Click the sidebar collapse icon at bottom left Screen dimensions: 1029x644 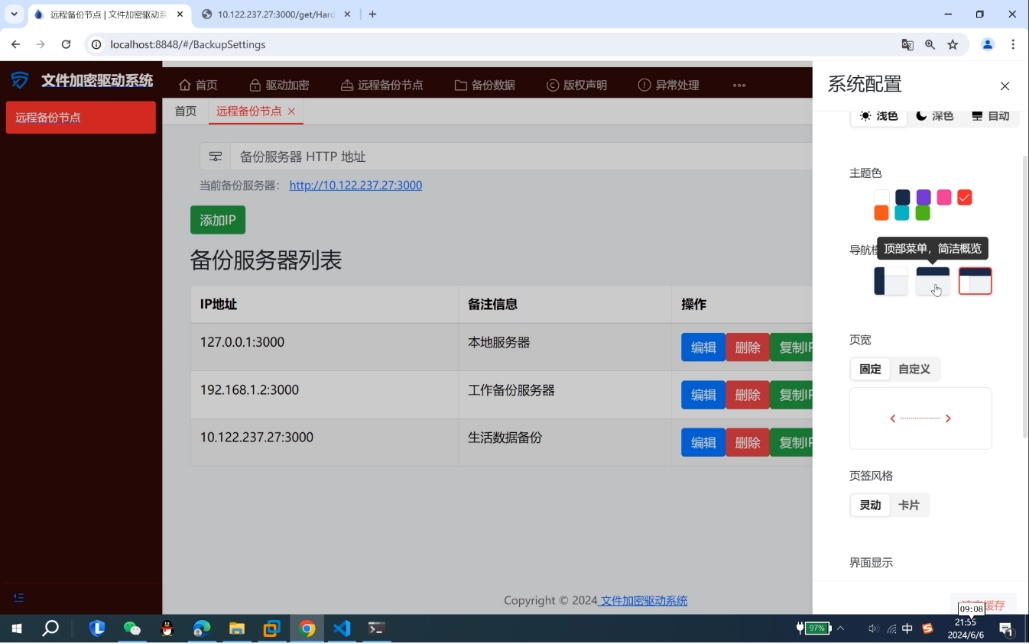pyautogui.click(x=19, y=598)
